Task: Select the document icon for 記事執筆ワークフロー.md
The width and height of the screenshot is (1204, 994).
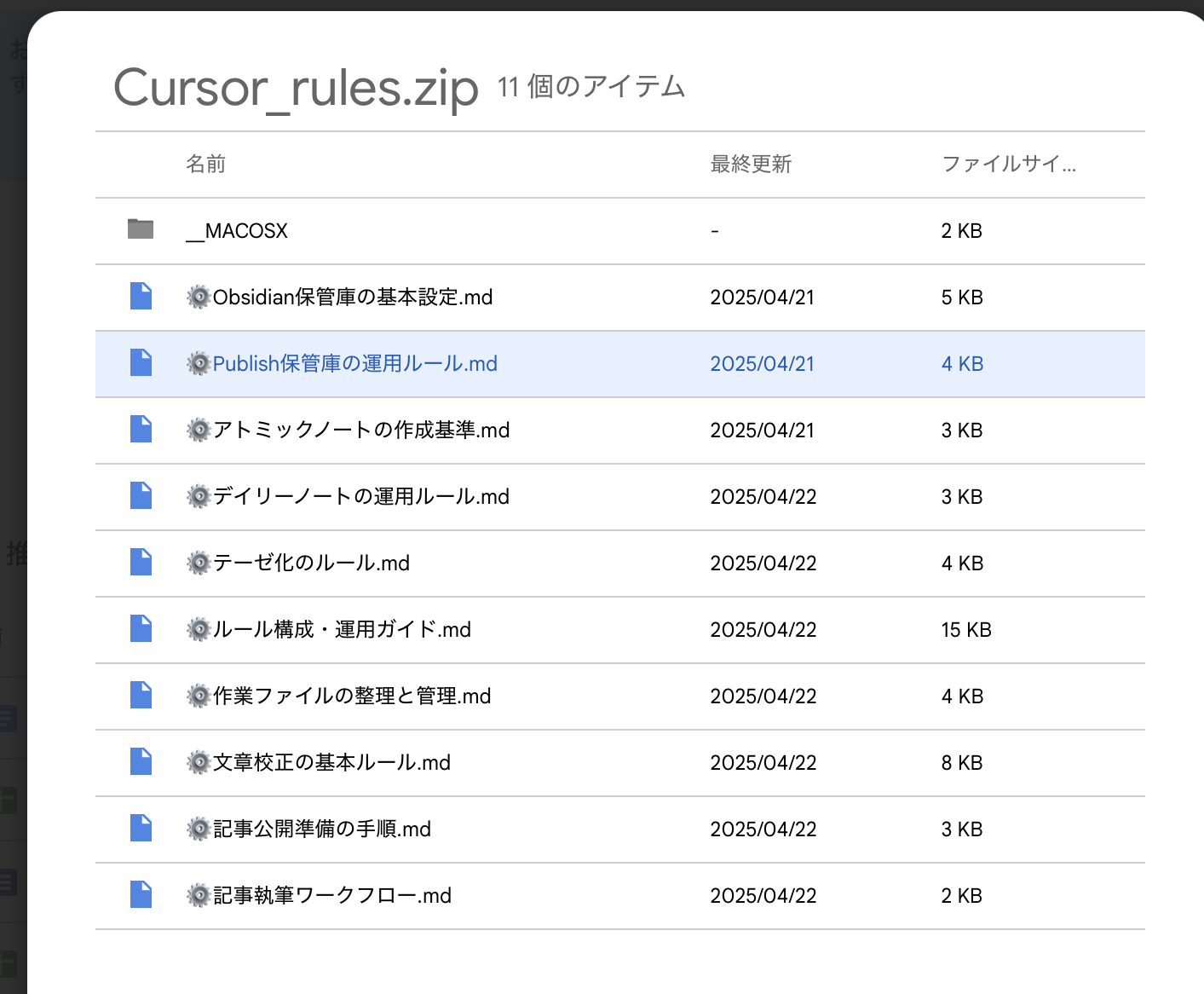Action: coord(140,894)
